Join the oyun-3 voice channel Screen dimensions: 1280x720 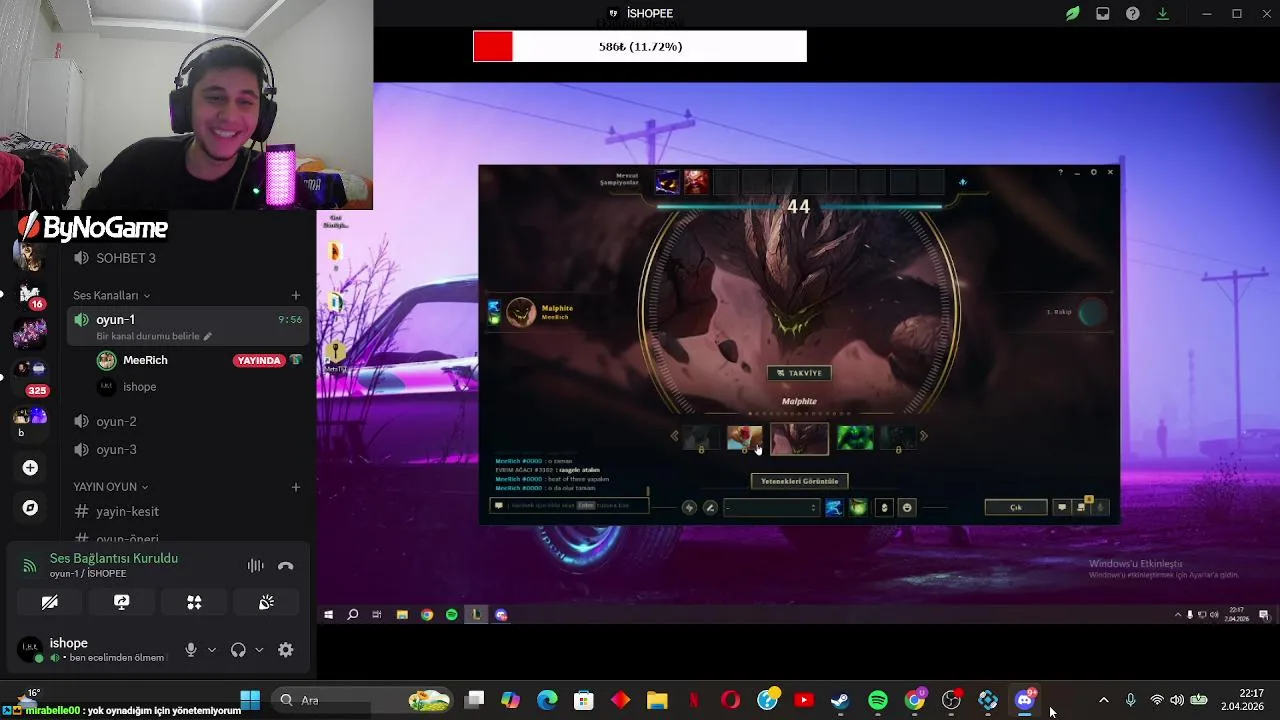point(186,449)
